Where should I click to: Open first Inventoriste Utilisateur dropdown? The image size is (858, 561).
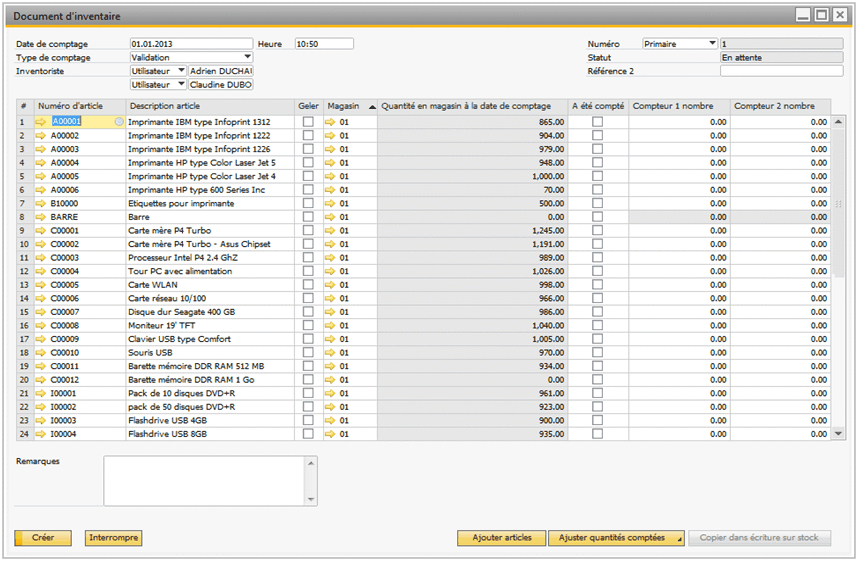click(181, 71)
